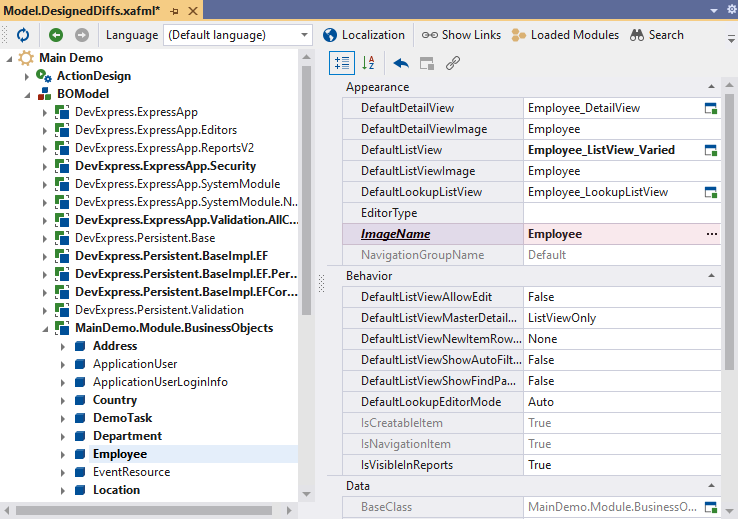Image resolution: width=738 pixels, height=519 pixels.
Task: Go back with the green arrow
Action: [x=56, y=35]
